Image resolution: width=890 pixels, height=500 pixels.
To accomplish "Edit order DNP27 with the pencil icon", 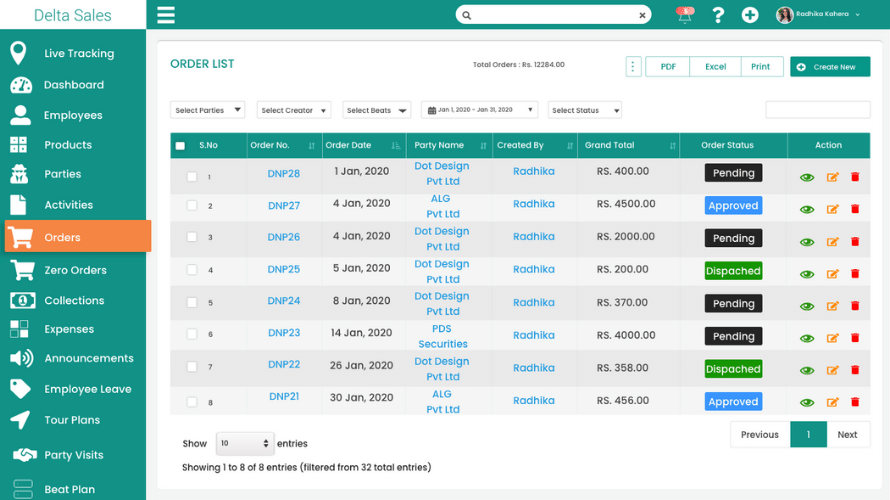I will coord(832,209).
